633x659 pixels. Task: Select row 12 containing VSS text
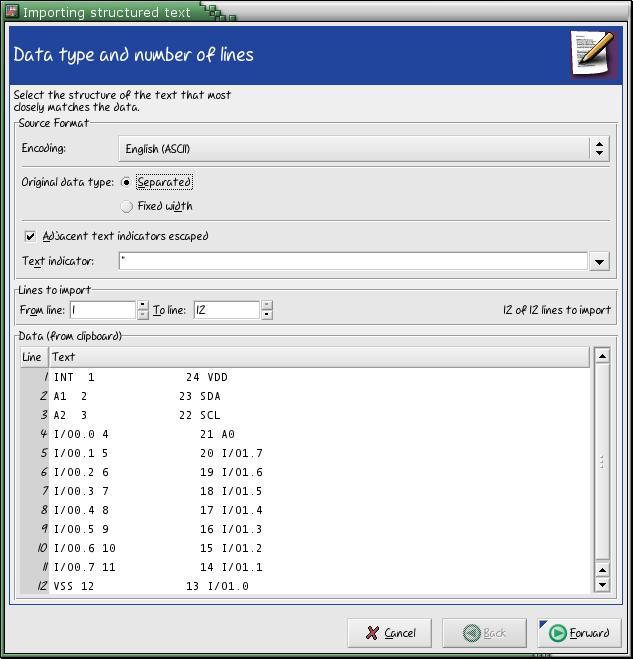[x=300, y=586]
